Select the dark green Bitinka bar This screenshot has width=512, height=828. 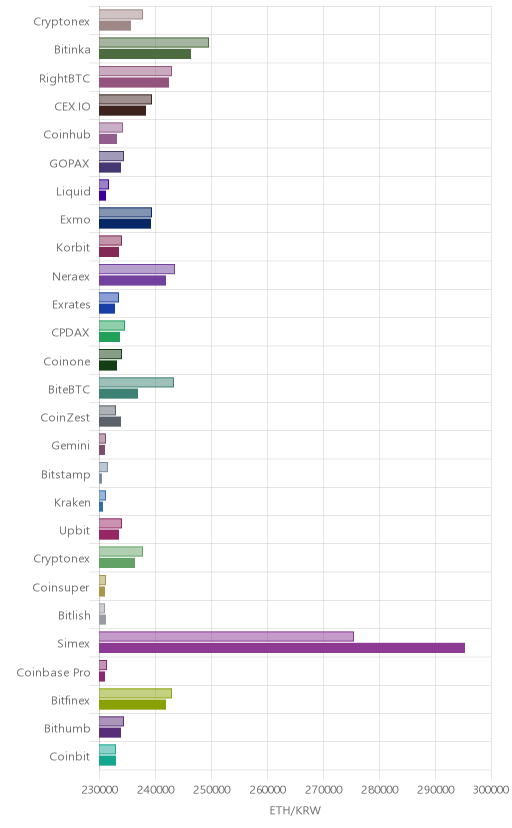point(145,54)
